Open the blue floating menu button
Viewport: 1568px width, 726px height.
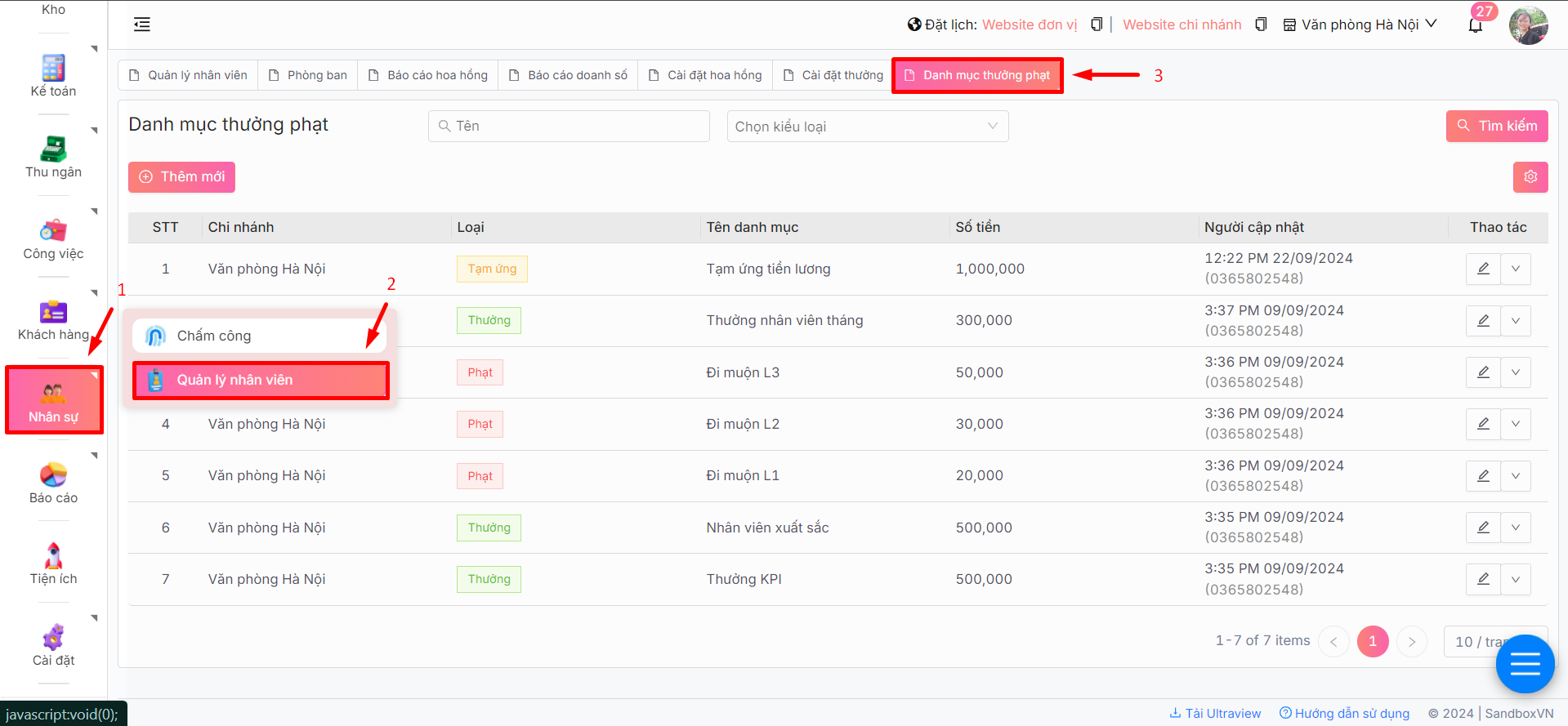click(1524, 665)
